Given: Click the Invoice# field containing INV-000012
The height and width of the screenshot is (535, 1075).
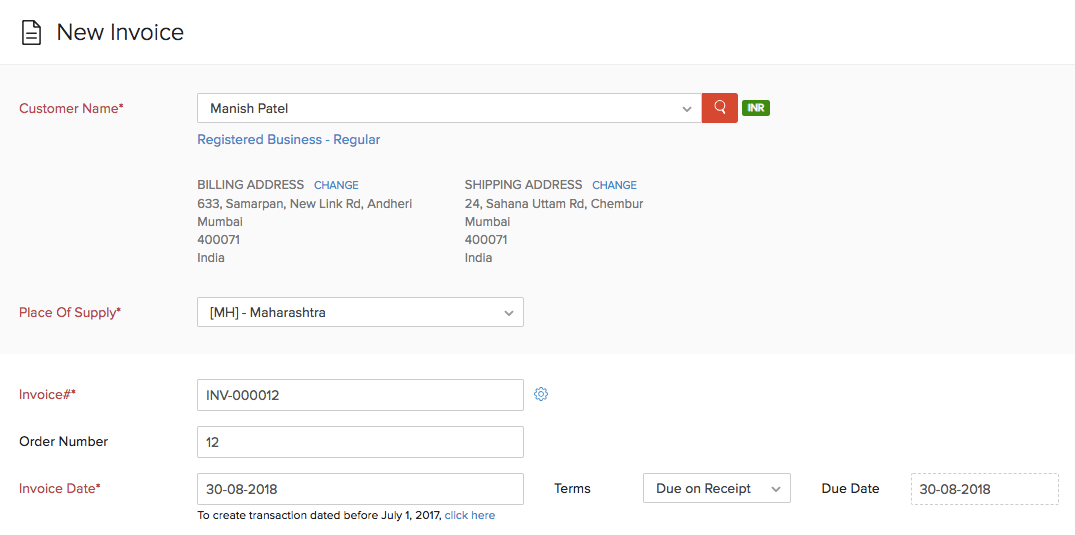Looking at the screenshot, I should coord(360,395).
